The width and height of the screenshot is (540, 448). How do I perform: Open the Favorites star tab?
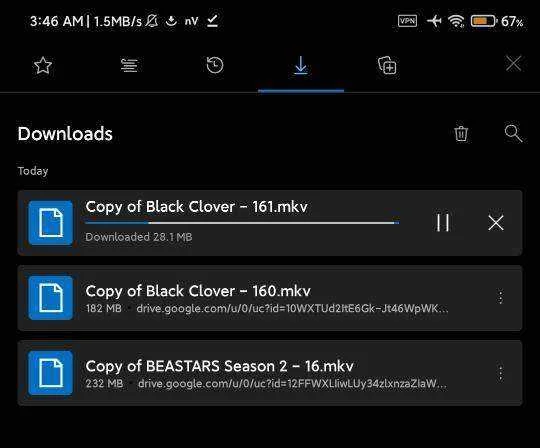click(x=43, y=65)
